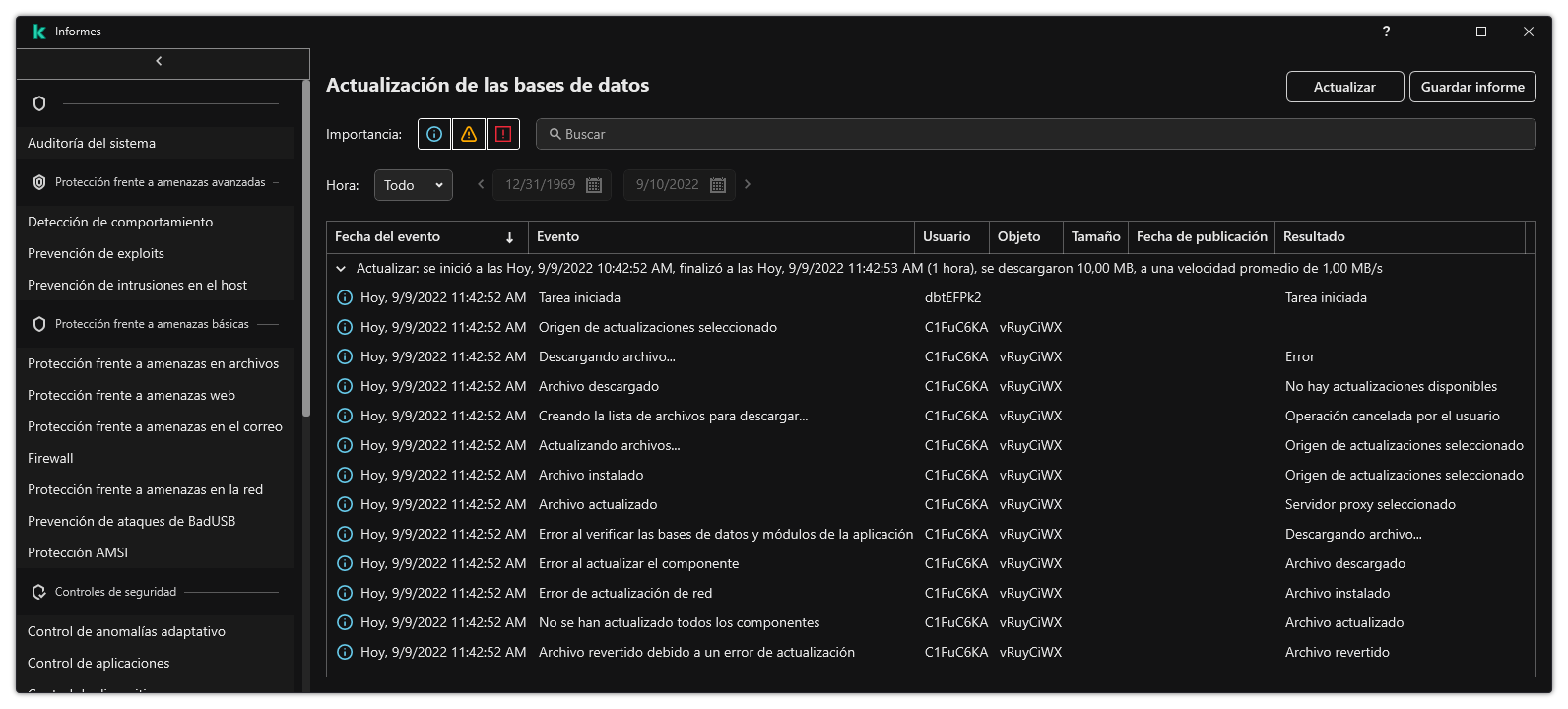Toggle the warning importance filter icon
The height and width of the screenshot is (709, 1568).
pyautogui.click(x=469, y=134)
